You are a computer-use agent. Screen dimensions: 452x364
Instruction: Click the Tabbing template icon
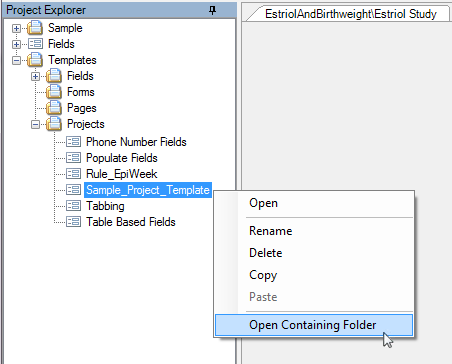point(73,206)
